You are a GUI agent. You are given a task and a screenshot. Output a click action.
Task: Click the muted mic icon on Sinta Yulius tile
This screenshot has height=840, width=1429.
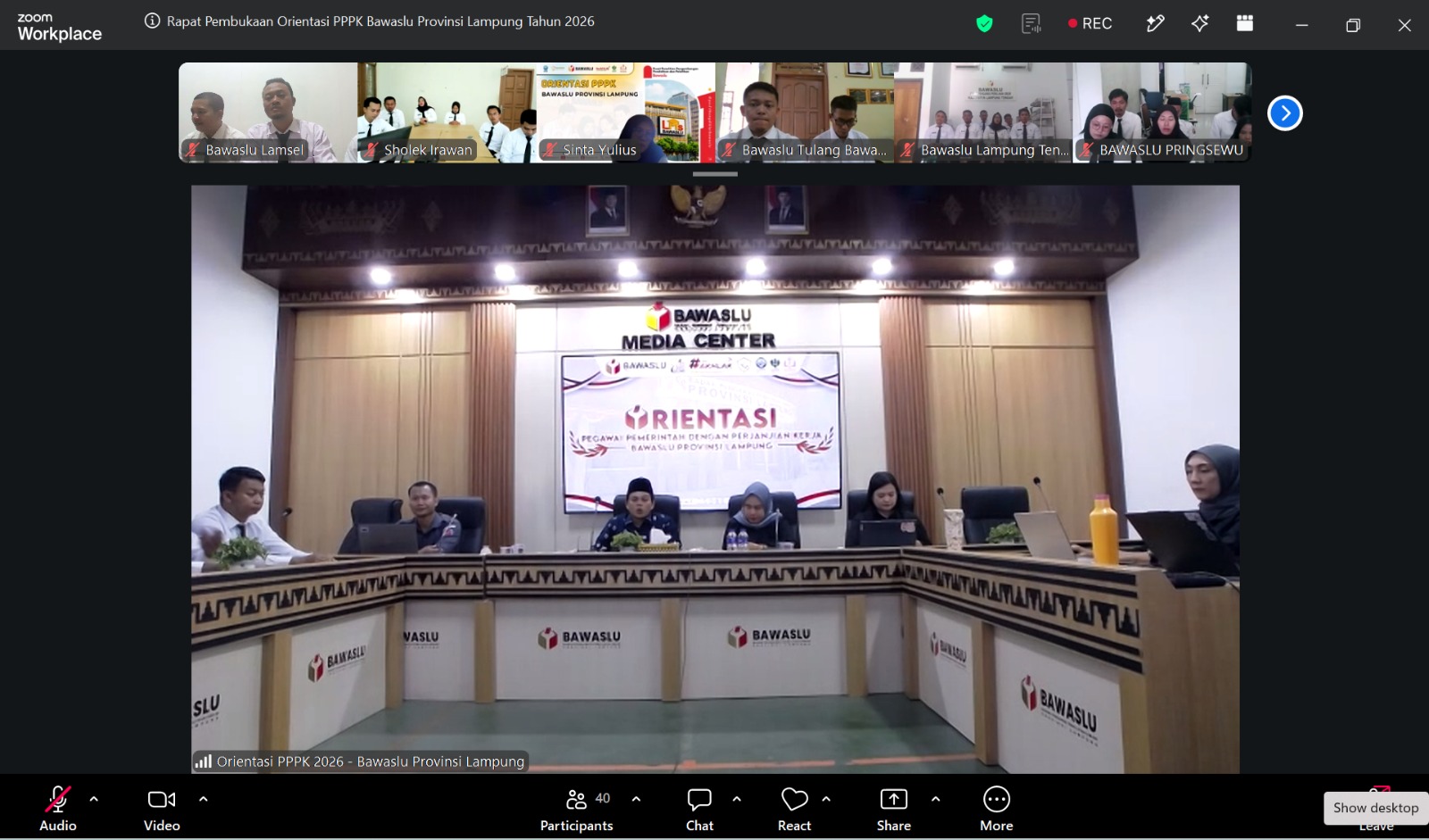coord(550,150)
